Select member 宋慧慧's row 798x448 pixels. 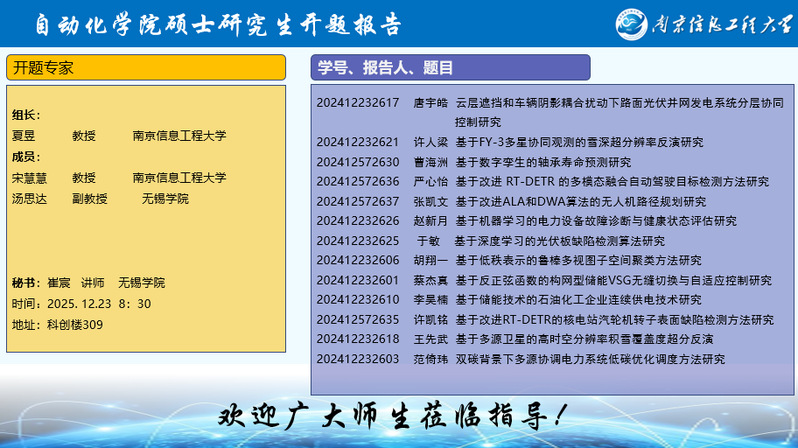coord(118,178)
